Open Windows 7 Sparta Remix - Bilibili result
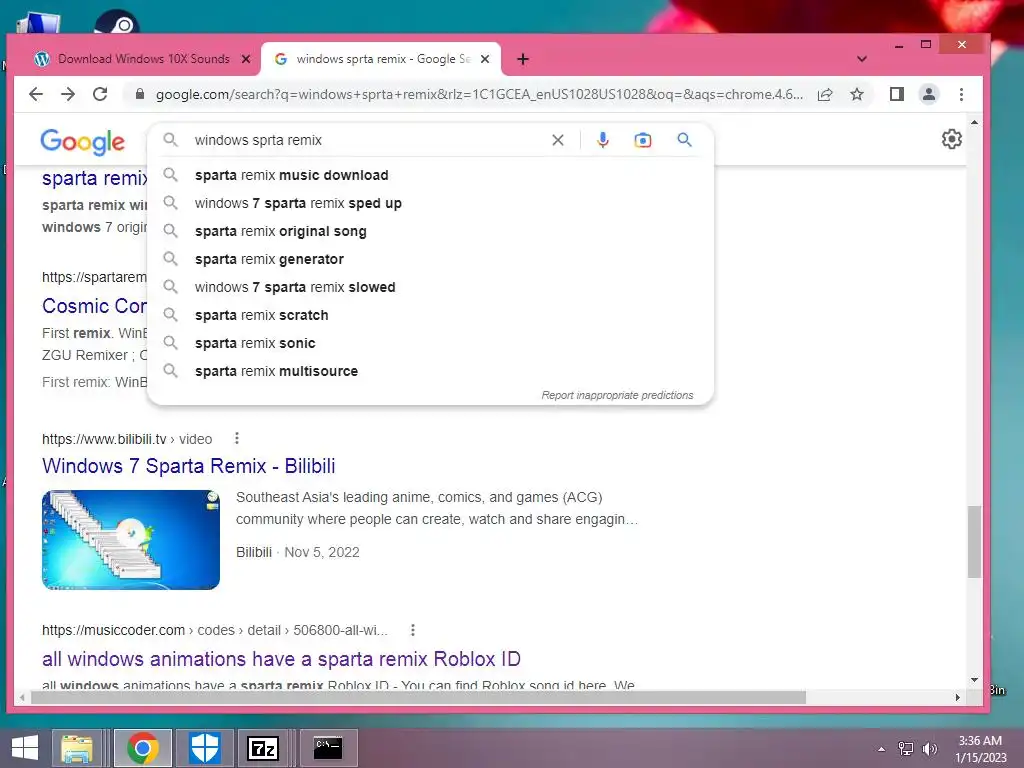This screenshot has width=1024, height=768. (189, 466)
